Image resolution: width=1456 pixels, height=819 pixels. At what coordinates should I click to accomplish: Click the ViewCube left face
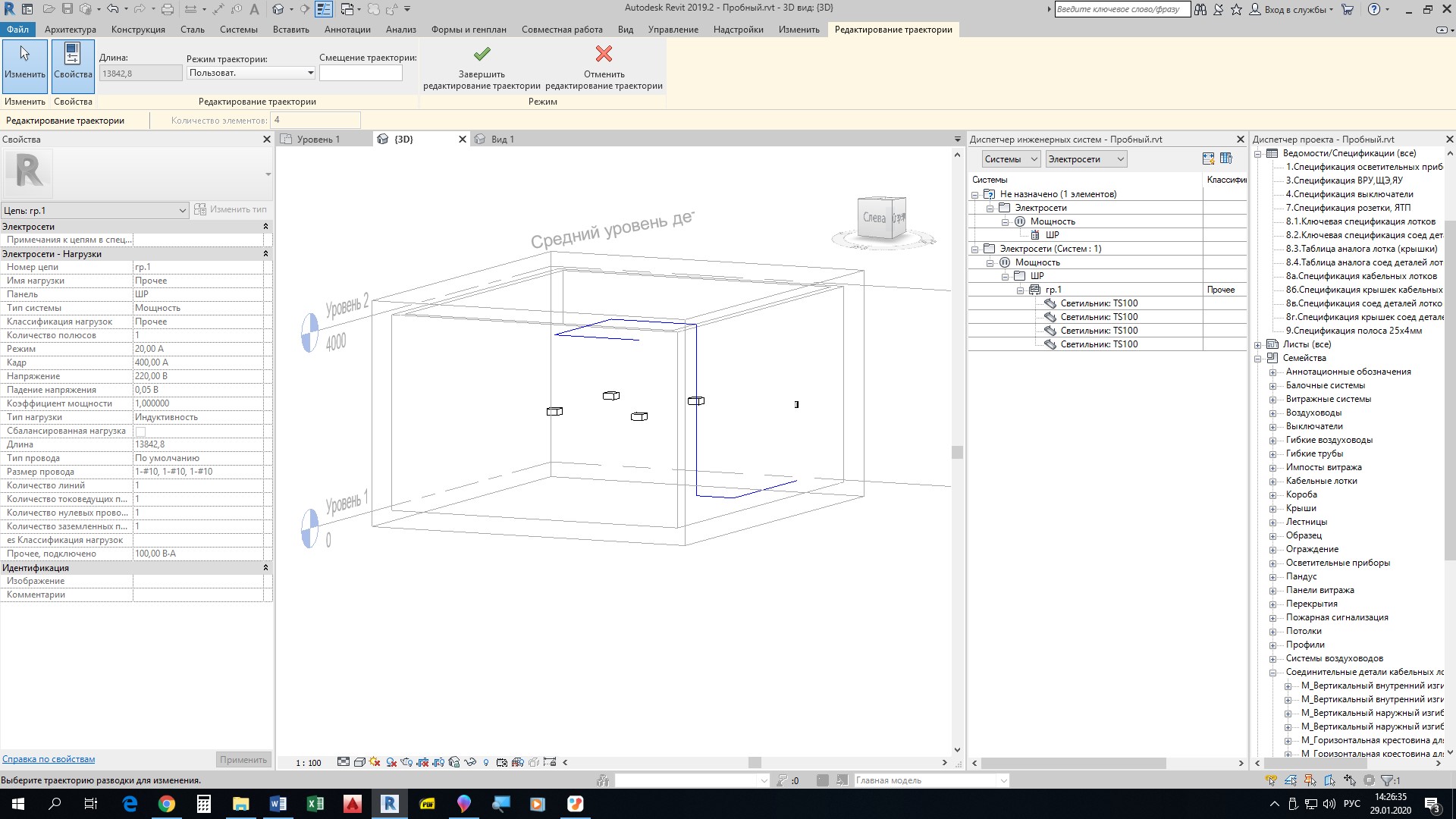point(874,218)
